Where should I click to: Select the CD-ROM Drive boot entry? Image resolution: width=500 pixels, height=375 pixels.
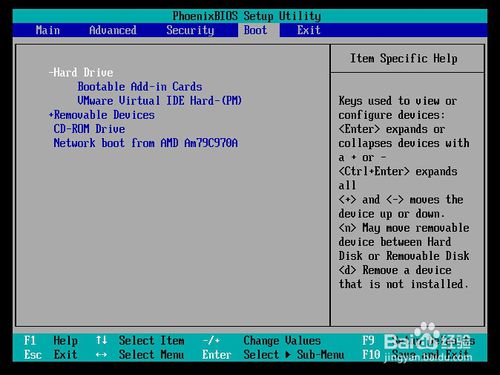click(x=89, y=129)
